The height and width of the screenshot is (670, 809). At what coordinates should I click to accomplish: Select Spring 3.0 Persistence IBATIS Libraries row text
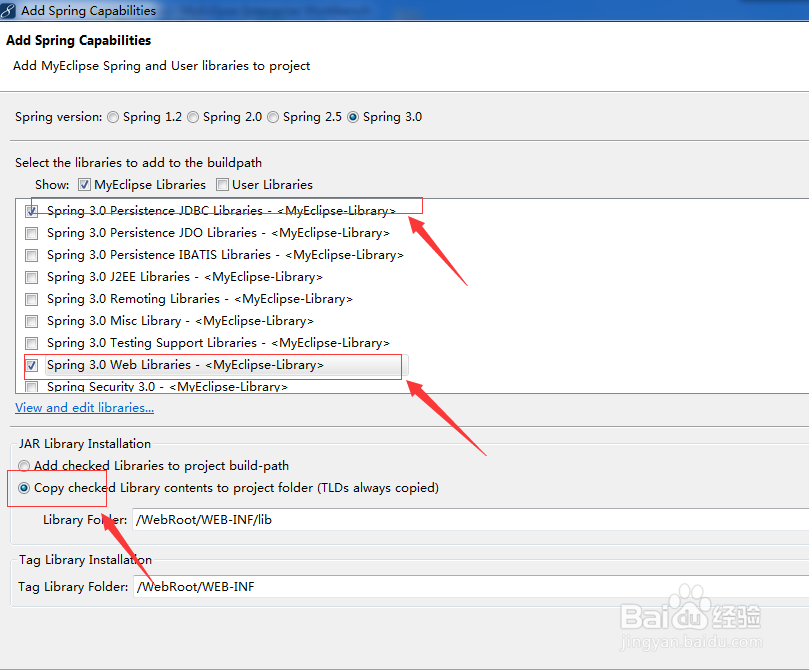coord(225,255)
